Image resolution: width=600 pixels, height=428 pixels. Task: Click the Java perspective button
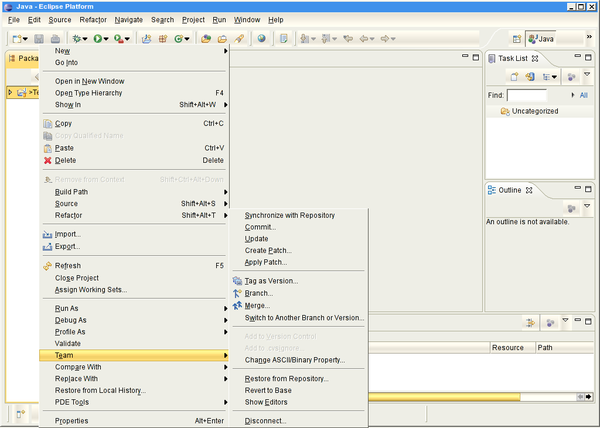541,39
